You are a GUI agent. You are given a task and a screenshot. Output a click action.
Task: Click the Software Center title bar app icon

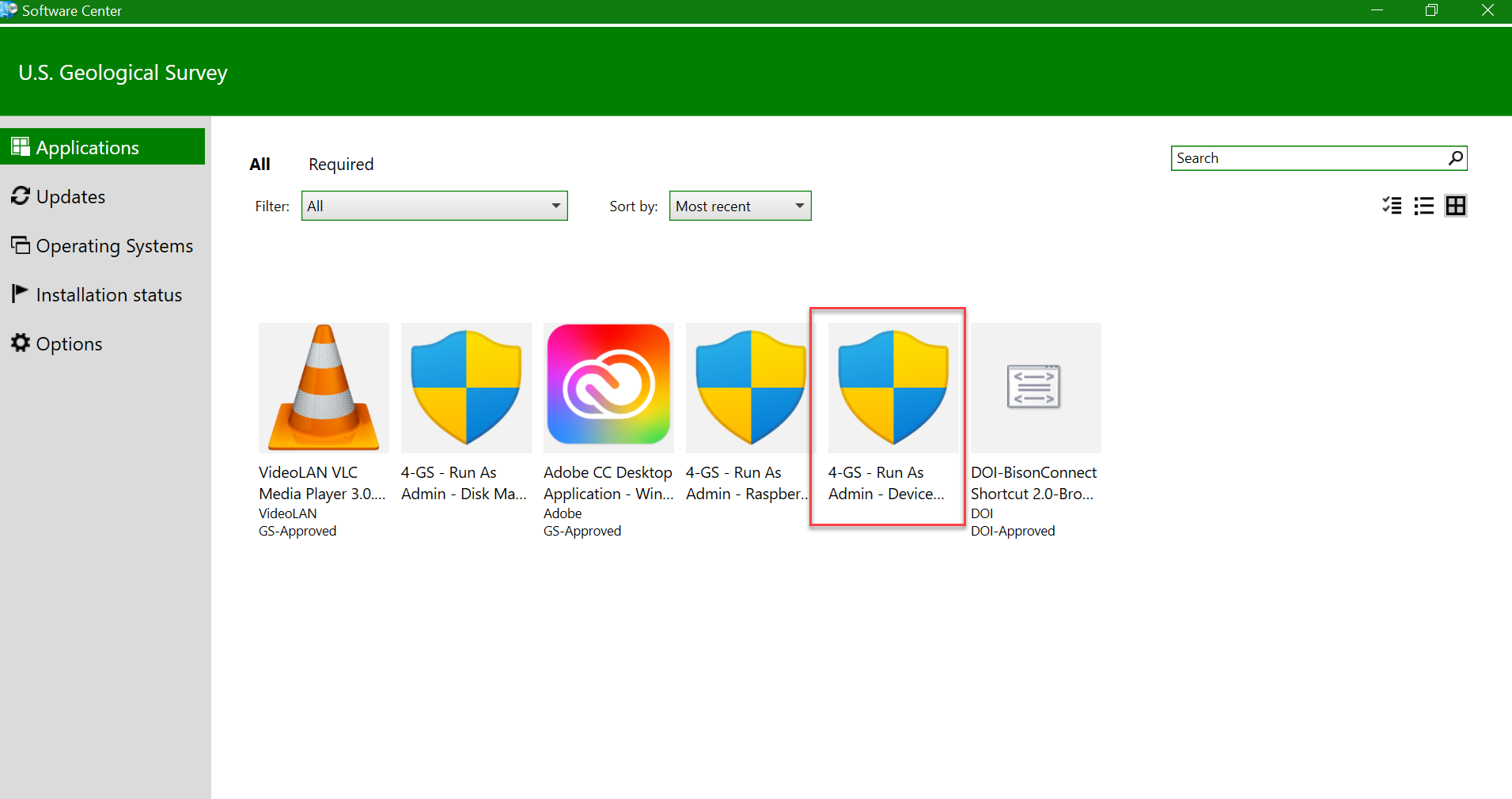coord(9,9)
